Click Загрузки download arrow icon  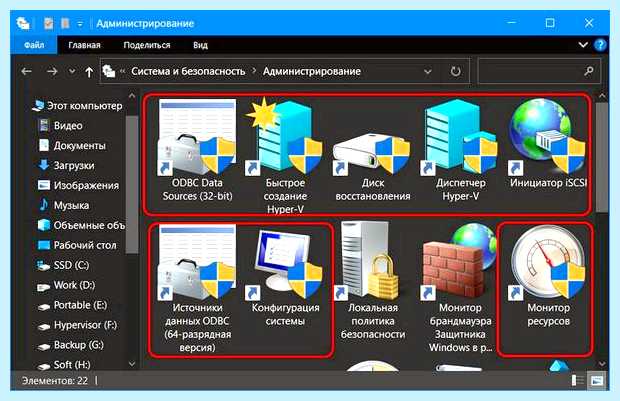pos(43,165)
